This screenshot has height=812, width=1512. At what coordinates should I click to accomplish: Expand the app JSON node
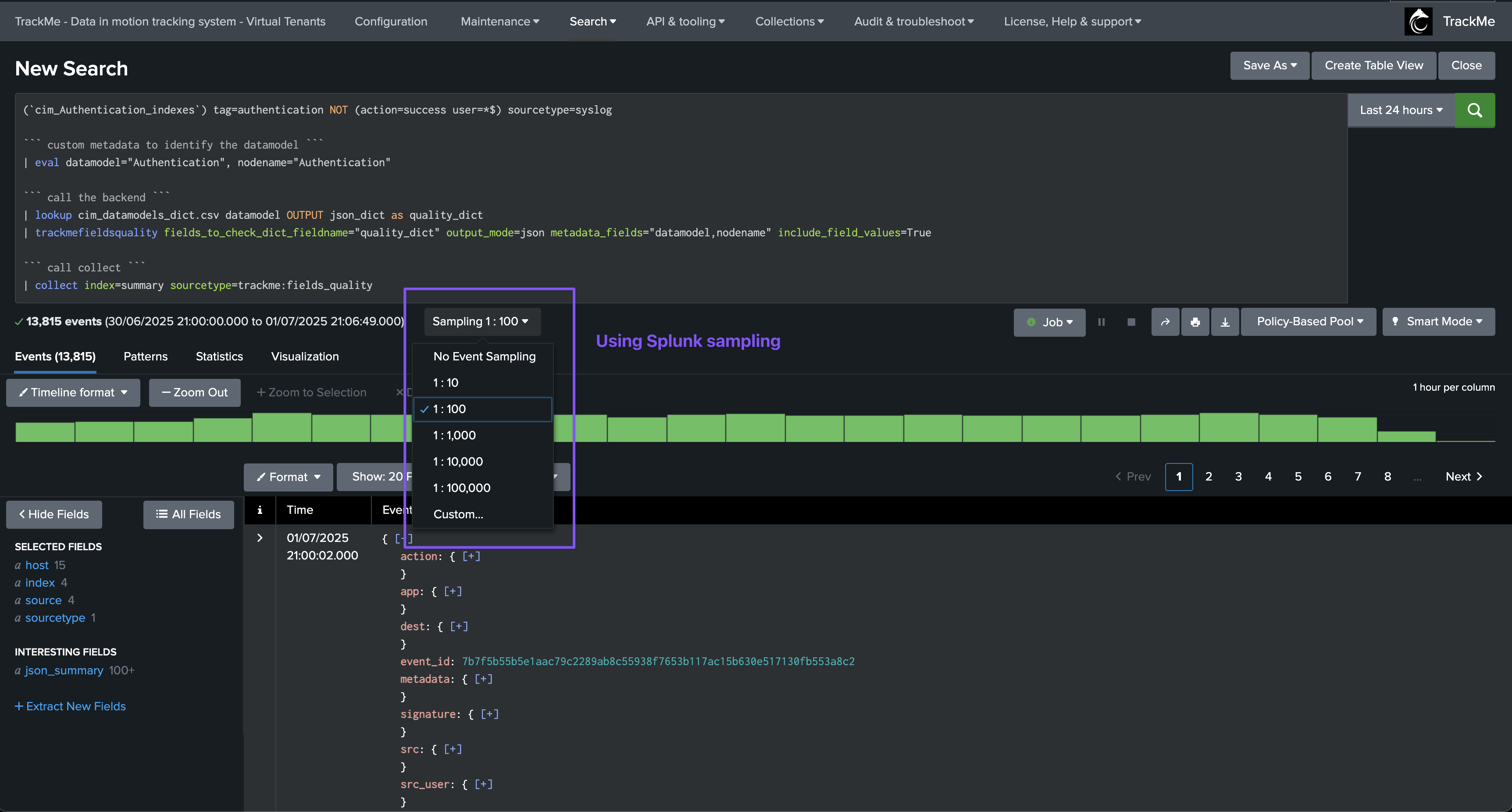pos(453,591)
